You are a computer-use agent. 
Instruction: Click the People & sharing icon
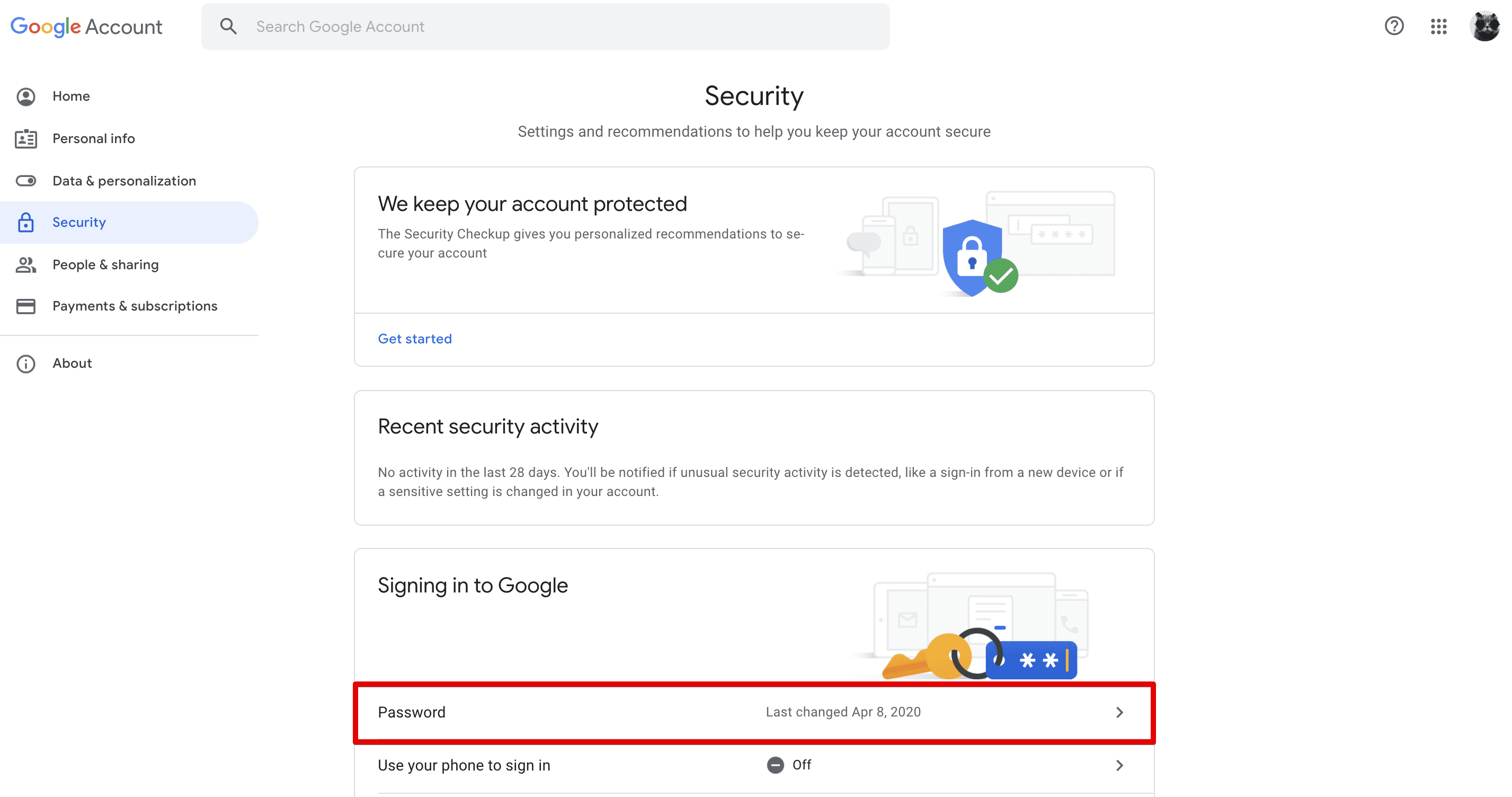tap(26, 264)
